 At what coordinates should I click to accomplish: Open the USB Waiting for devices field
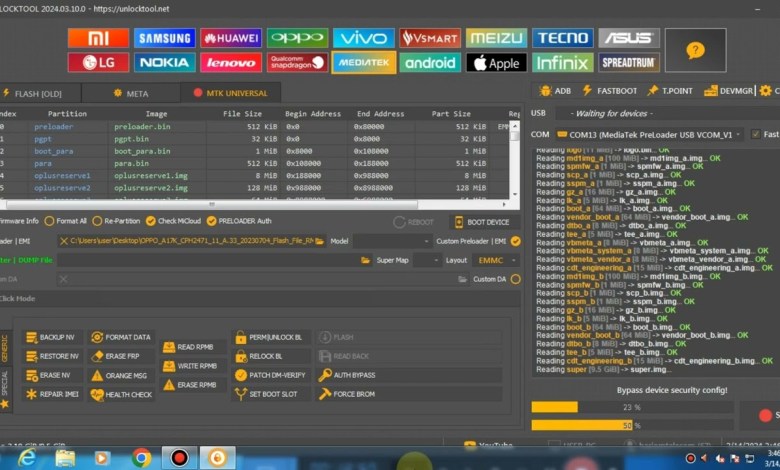pos(667,113)
